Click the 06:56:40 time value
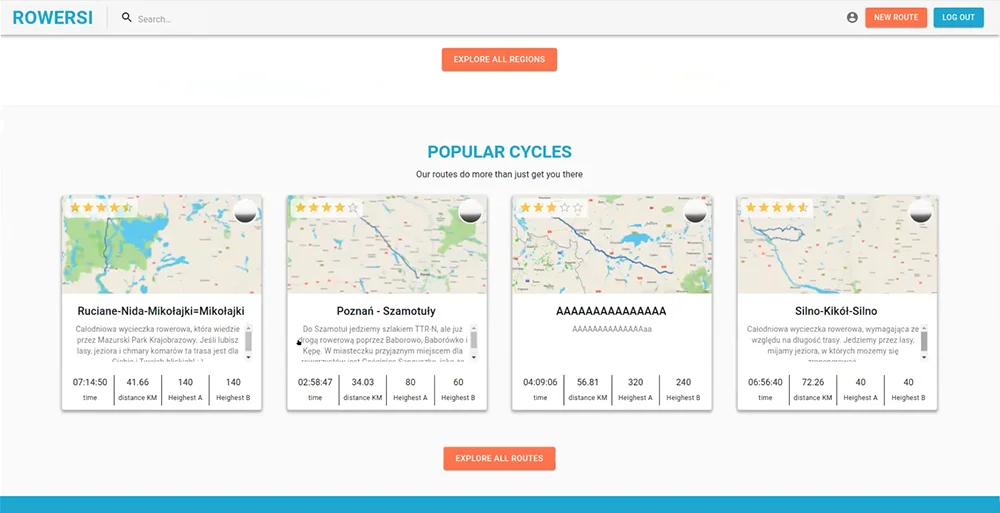Image resolution: width=1000 pixels, height=513 pixels. (x=765, y=382)
